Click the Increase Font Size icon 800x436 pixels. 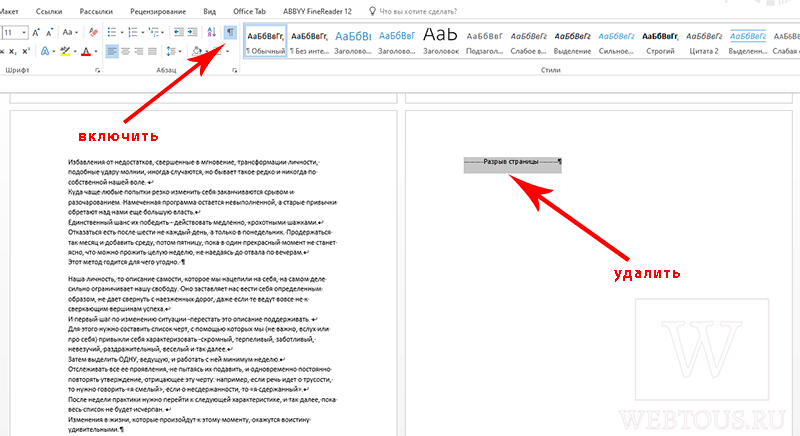click(36, 33)
